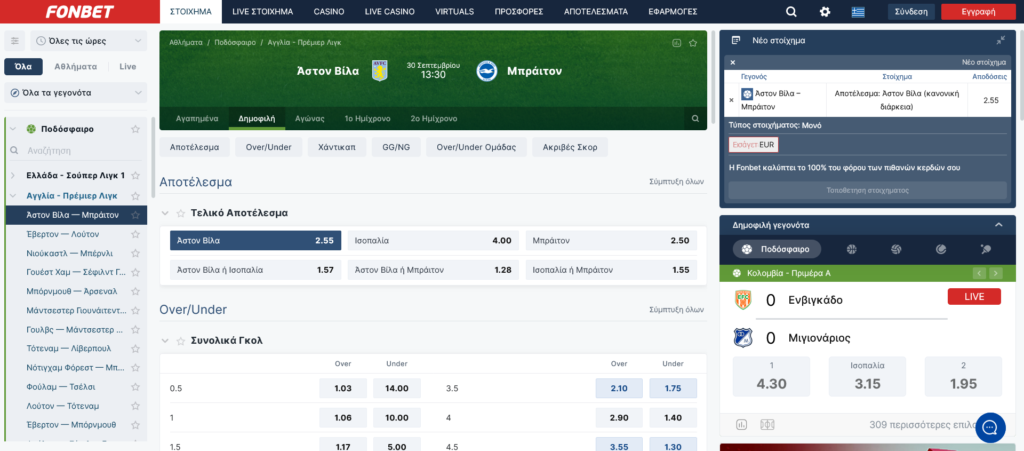The width and height of the screenshot is (1024, 451).
Task: Collapse the Συνολικά Γκολ market chevron
Action: [165, 341]
